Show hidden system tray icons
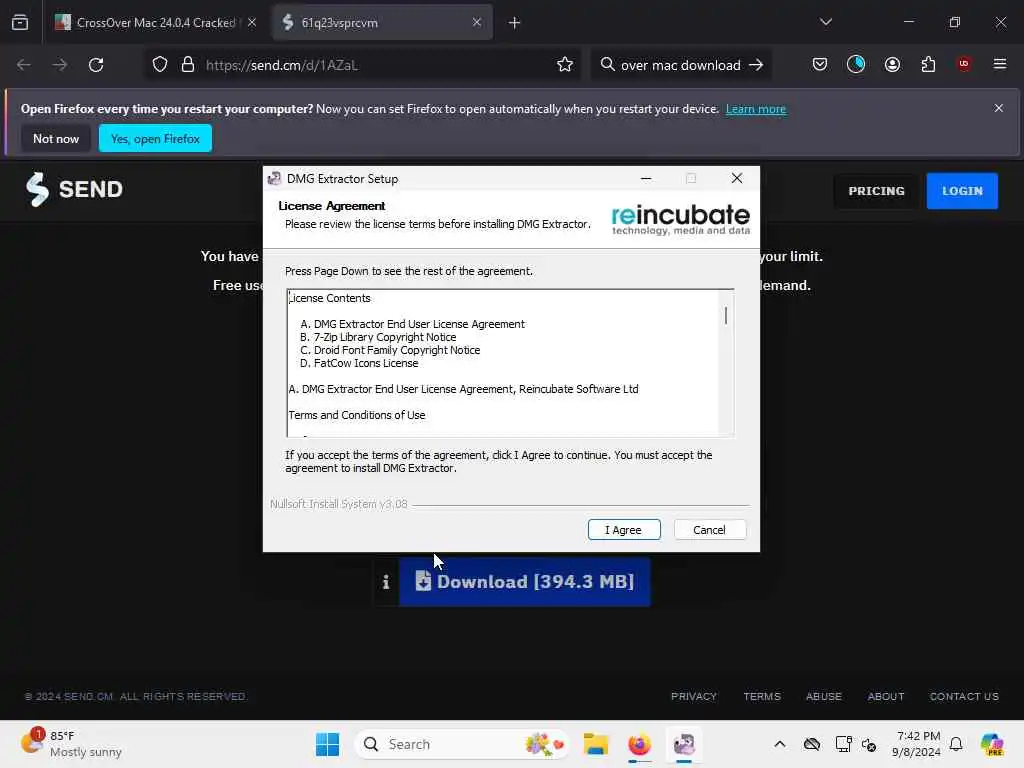The image size is (1024, 768). click(780, 744)
